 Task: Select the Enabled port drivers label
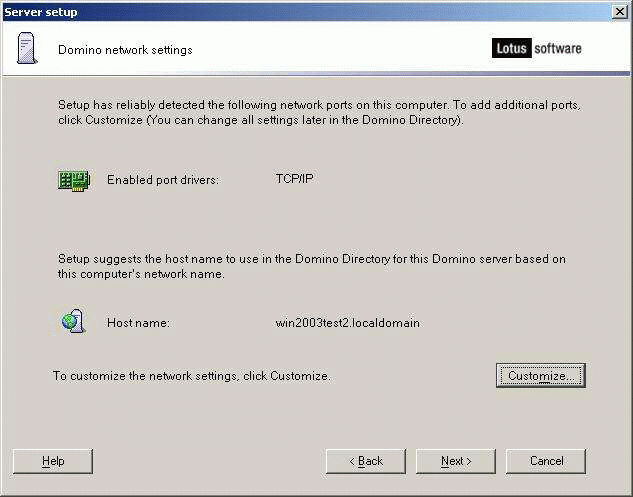click(x=162, y=180)
